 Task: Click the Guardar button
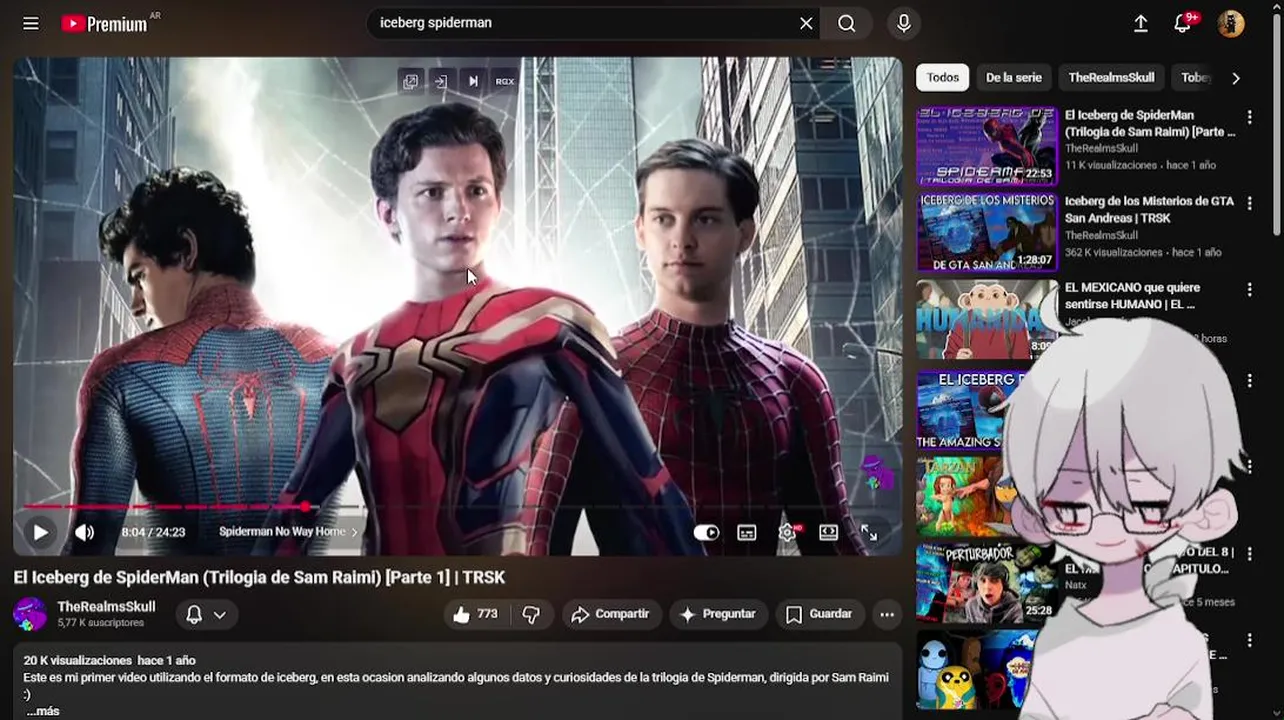[820, 614]
